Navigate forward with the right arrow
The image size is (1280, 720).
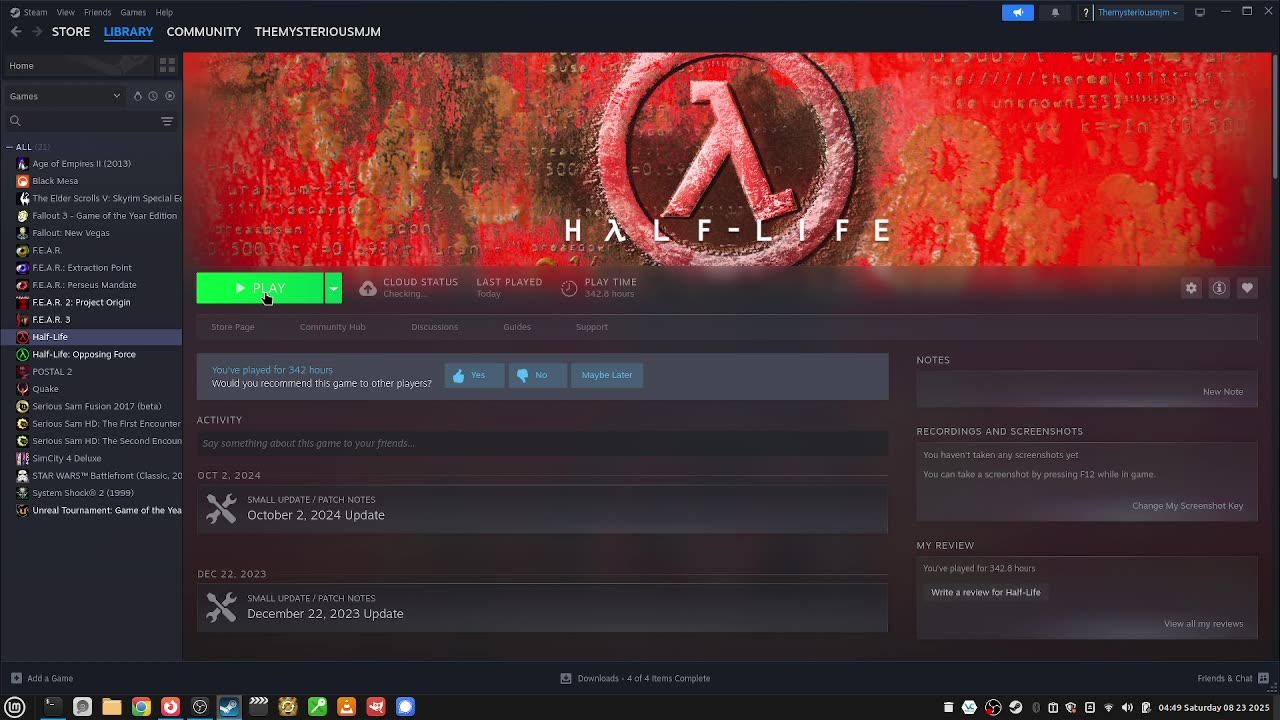pos(37,32)
